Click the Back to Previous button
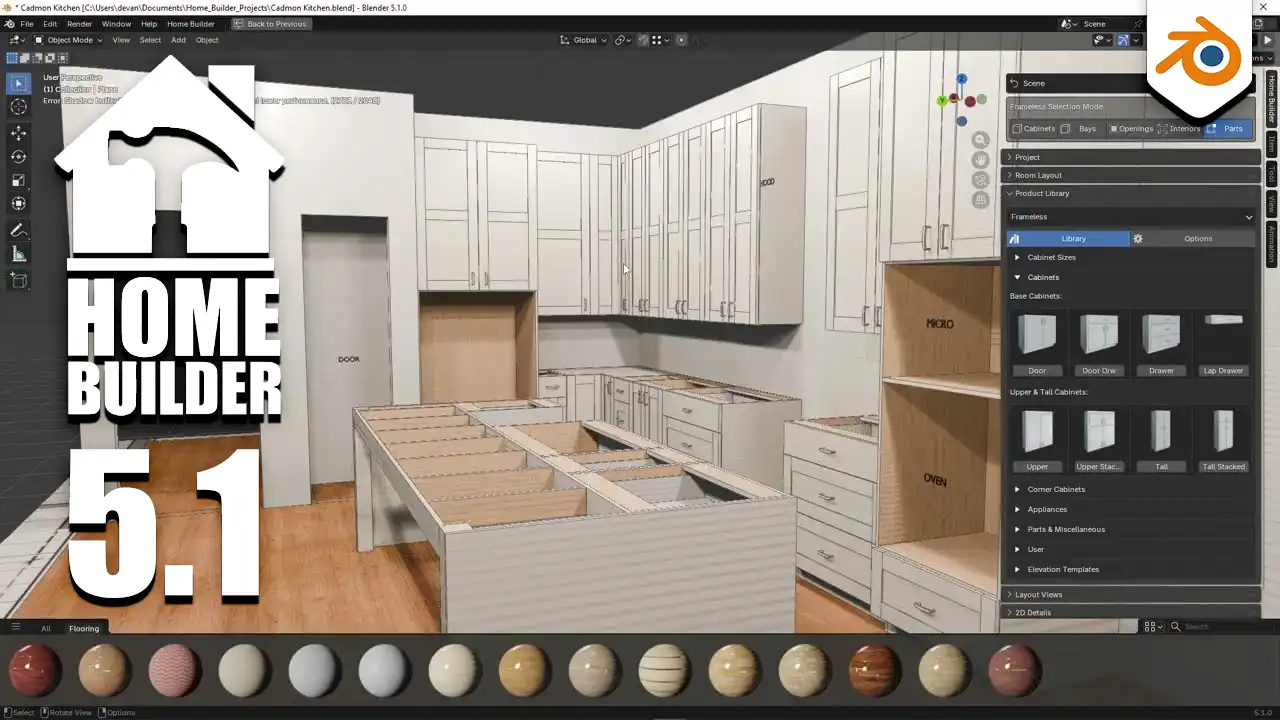Image resolution: width=1280 pixels, height=720 pixels. 270,24
